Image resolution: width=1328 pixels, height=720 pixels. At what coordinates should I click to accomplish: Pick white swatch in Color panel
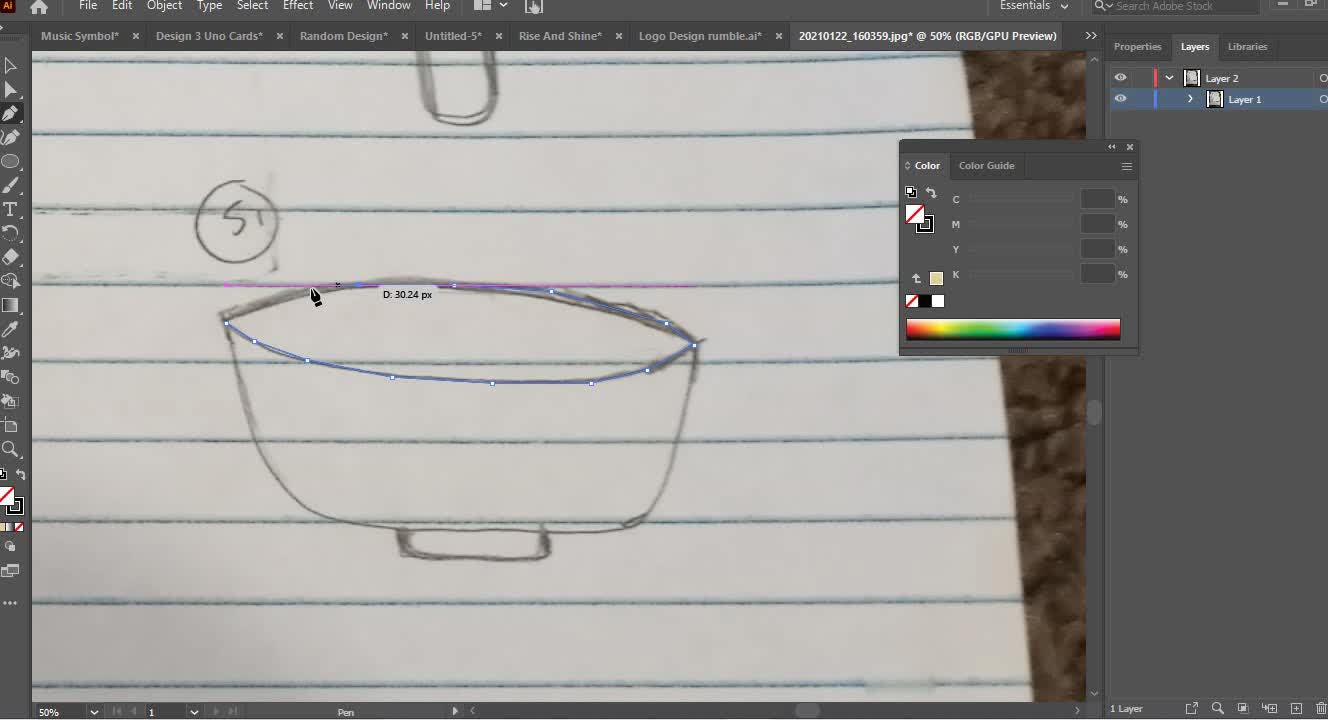(x=938, y=301)
